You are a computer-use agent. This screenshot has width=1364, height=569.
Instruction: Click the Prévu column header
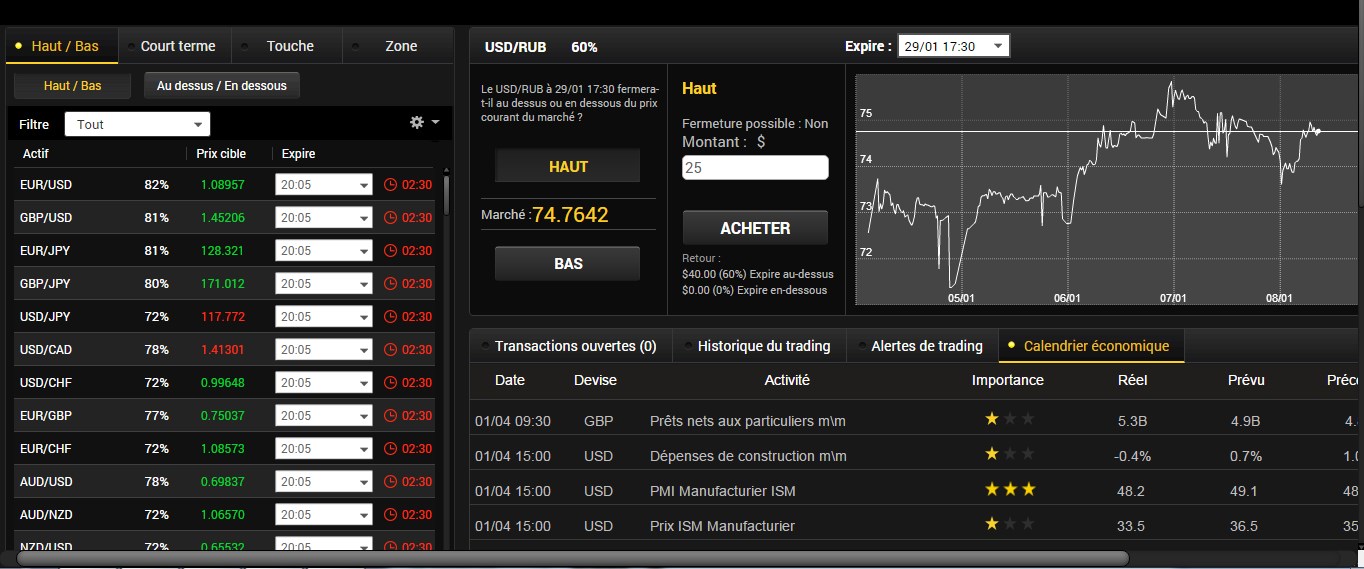pos(1246,380)
